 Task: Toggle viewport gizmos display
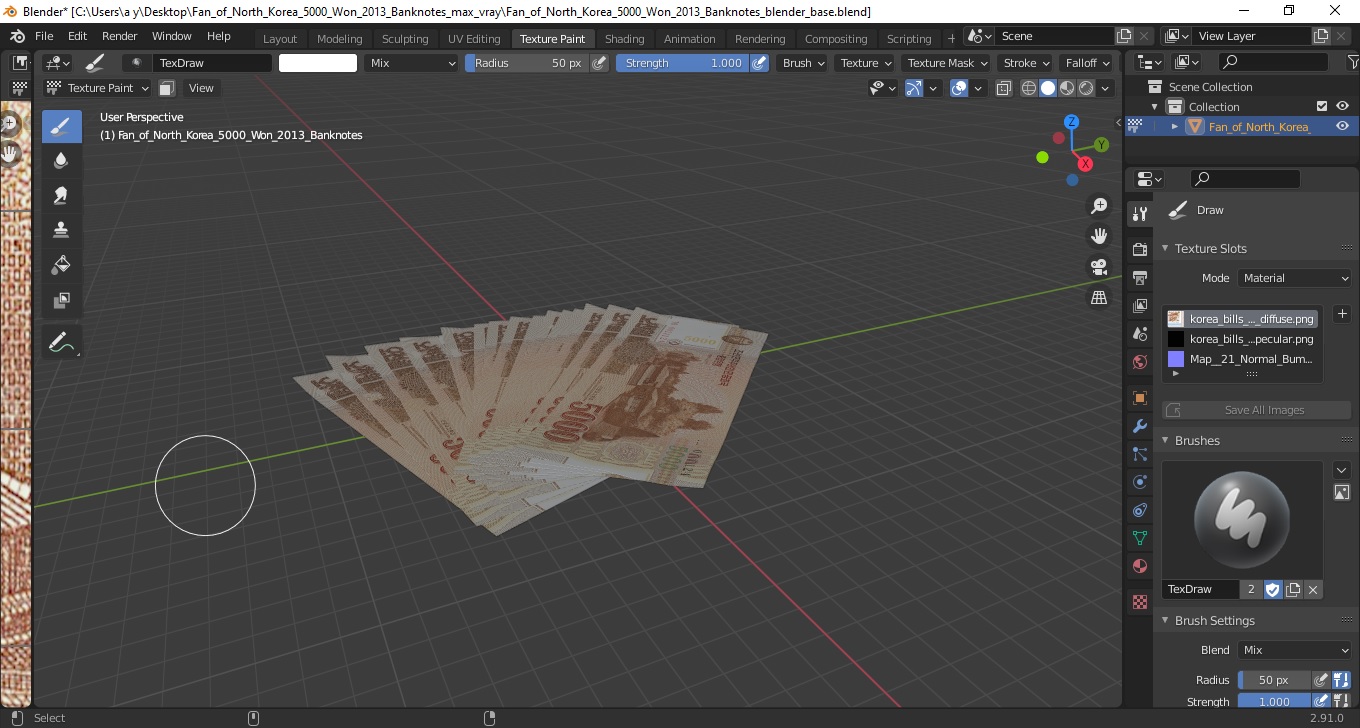pos(914,88)
